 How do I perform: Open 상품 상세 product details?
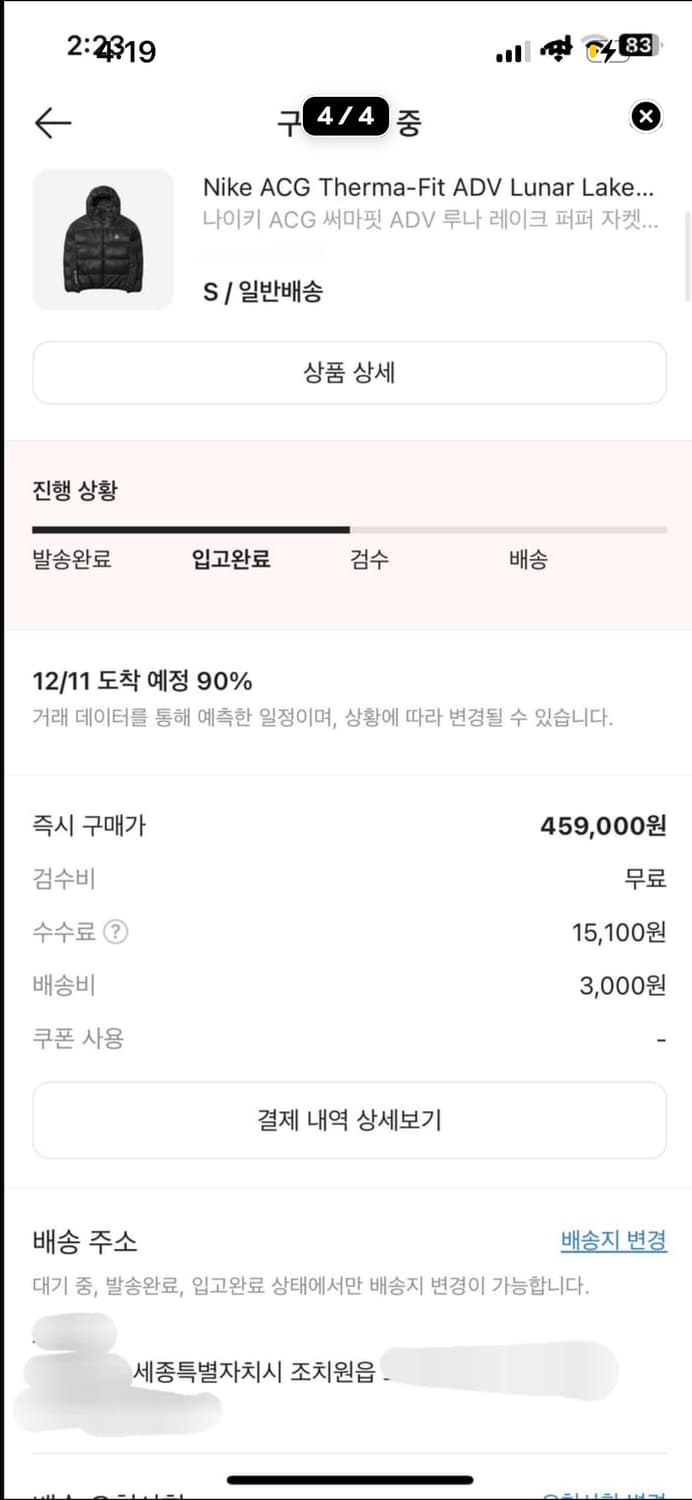(x=346, y=372)
